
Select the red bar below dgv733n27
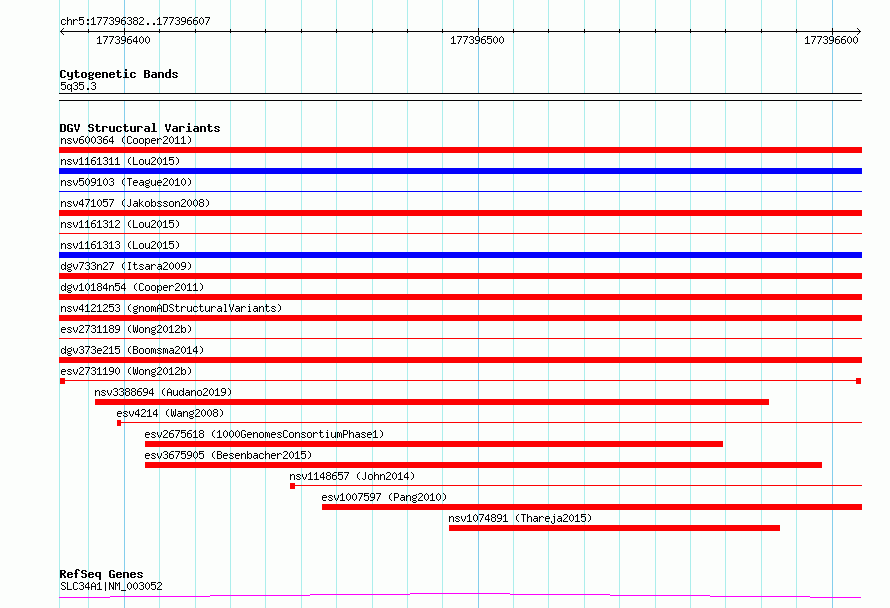[x=460, y=276]
